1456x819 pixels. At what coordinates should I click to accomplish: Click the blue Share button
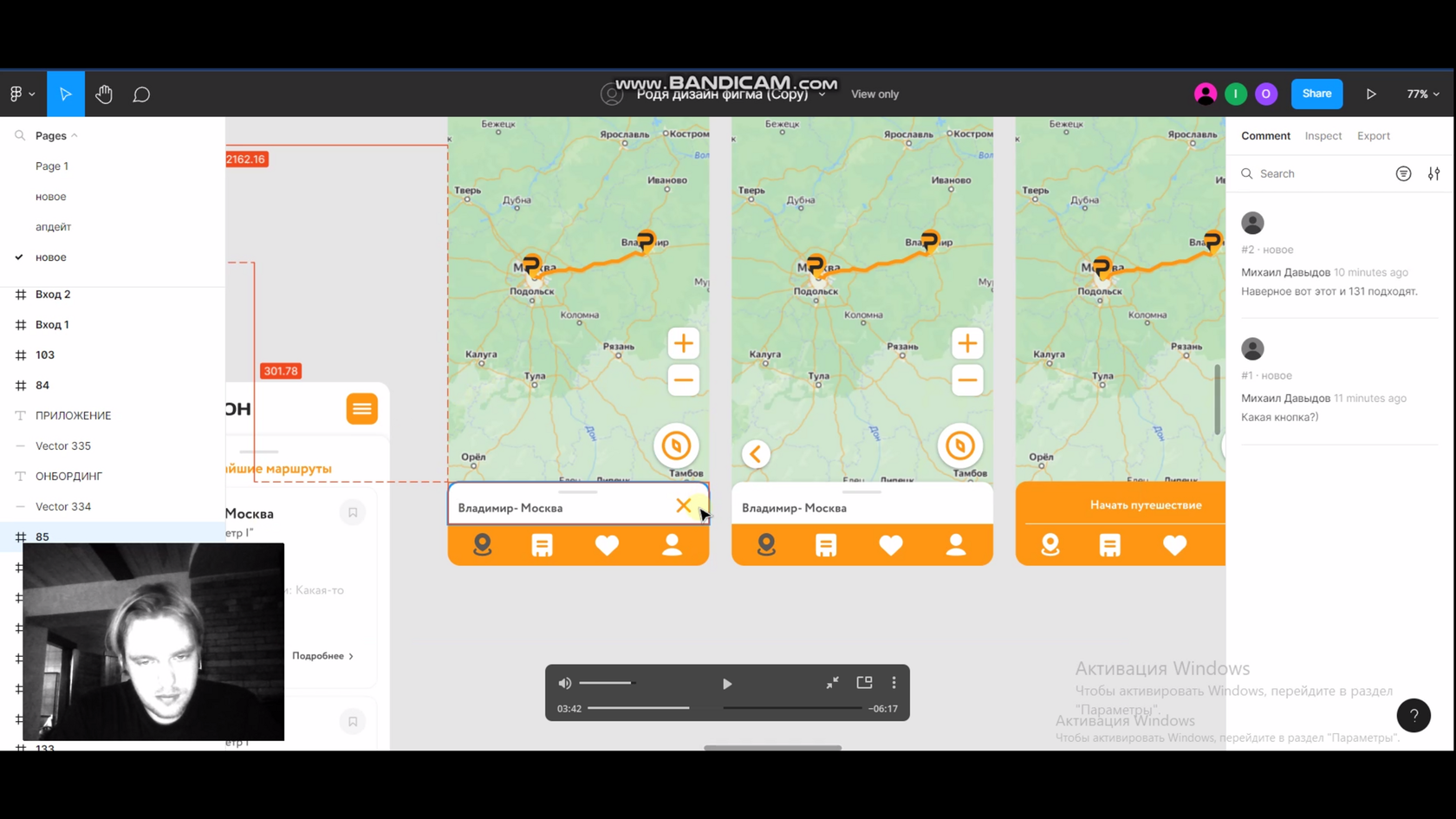click(x=1316, y=94)
